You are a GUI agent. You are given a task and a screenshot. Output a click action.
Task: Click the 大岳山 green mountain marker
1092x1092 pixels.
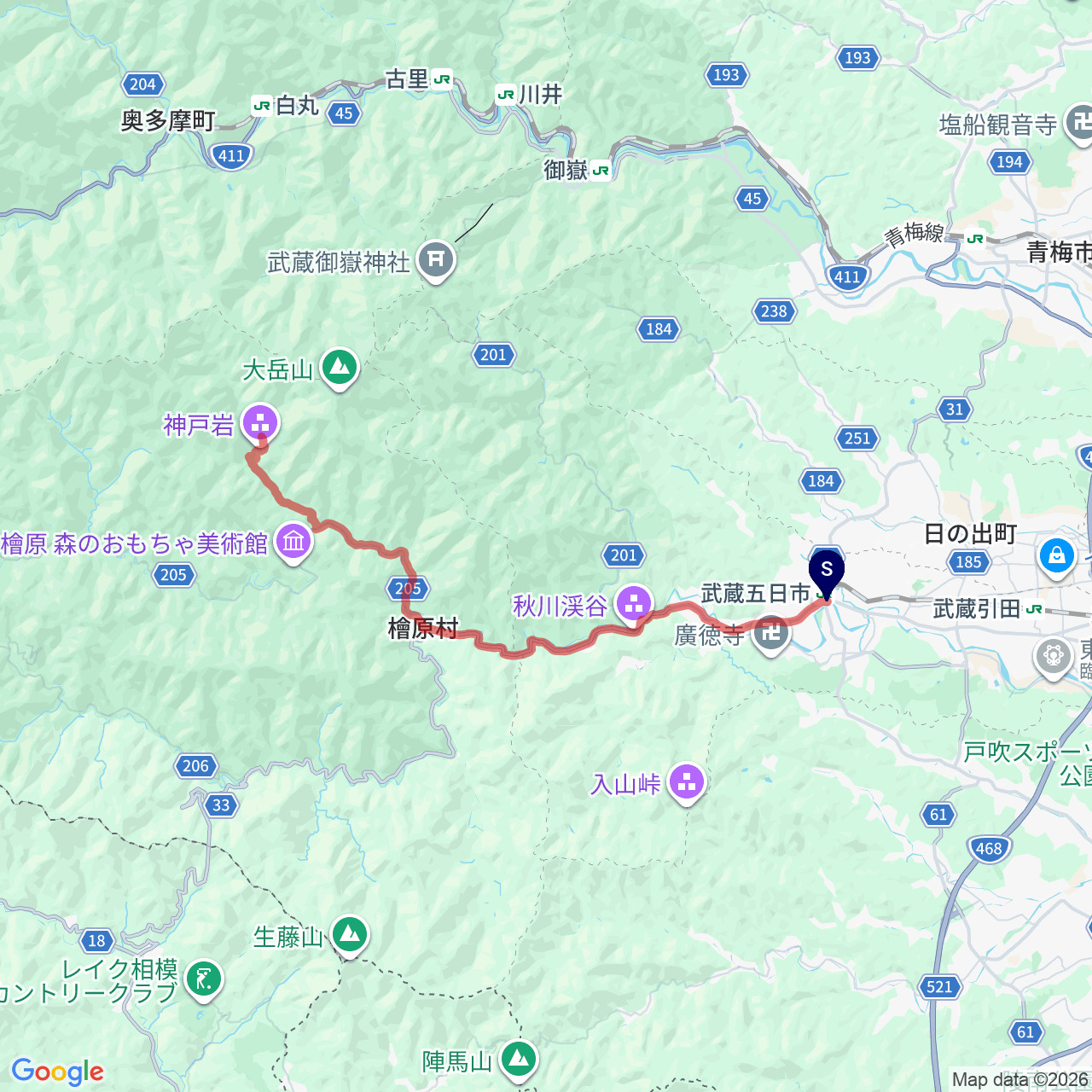pos(340,369)
